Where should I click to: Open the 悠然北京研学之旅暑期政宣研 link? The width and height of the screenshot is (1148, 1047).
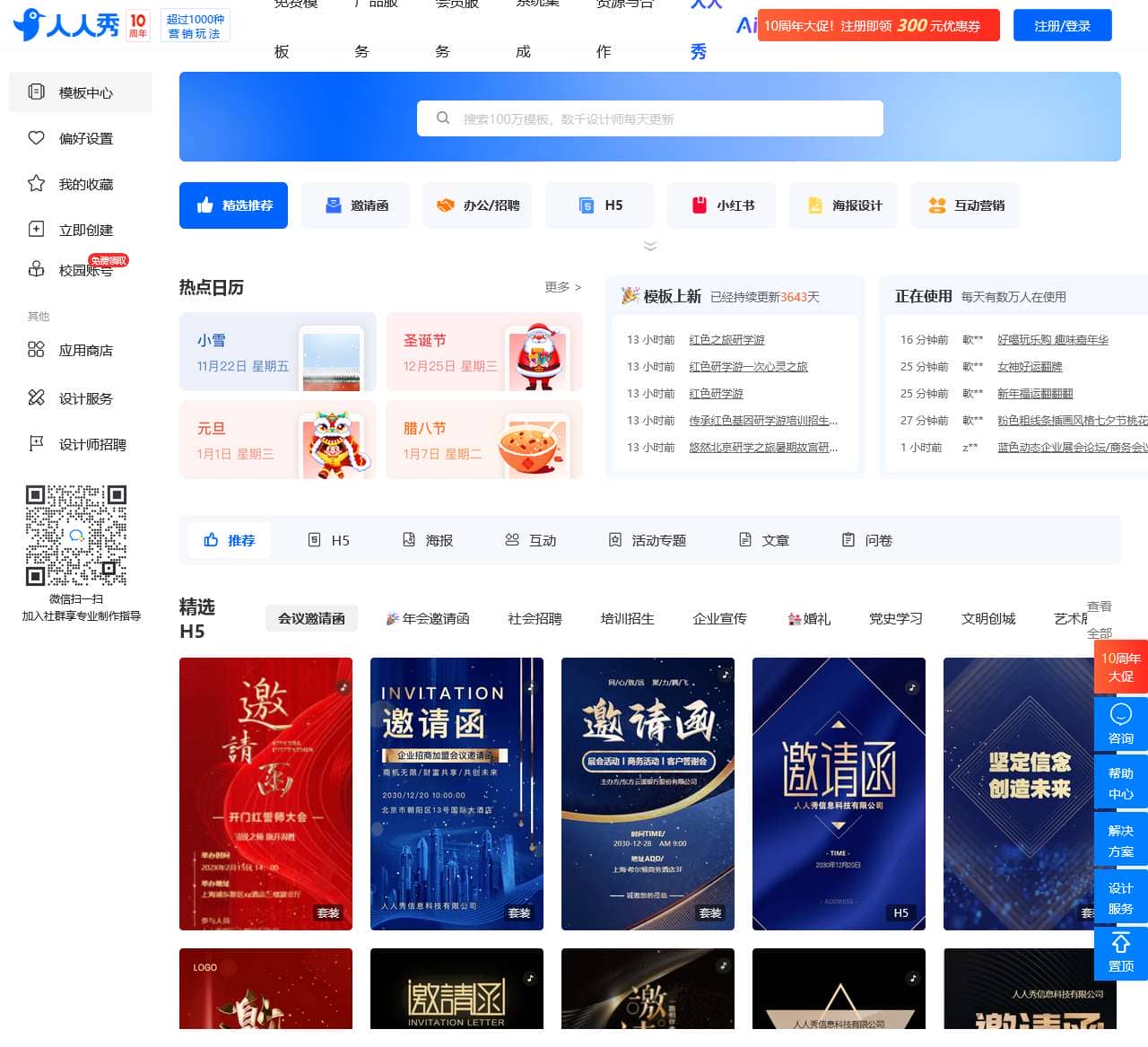tap(763, 448)
